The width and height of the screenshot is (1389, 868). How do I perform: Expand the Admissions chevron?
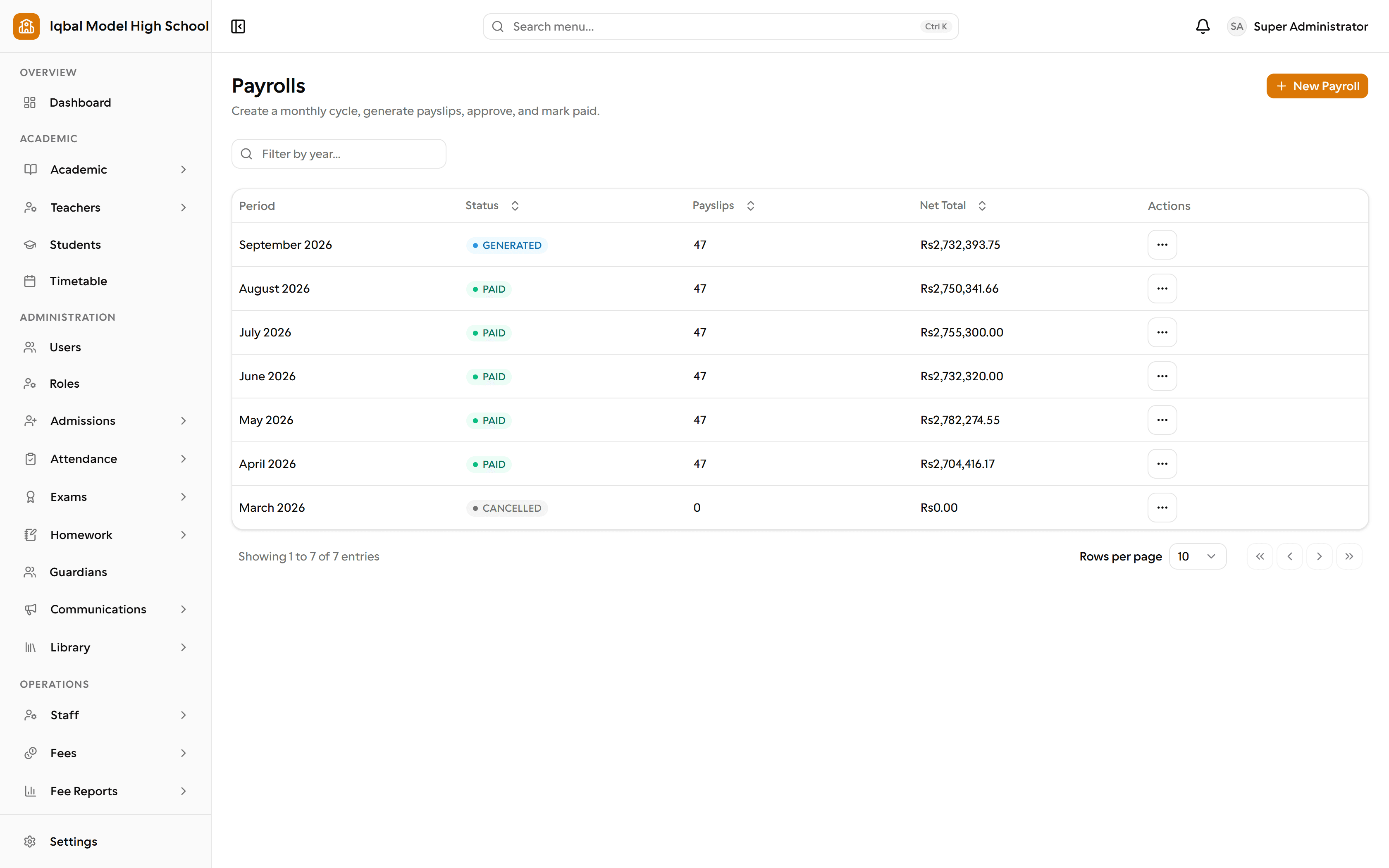(x=184, y=421)
